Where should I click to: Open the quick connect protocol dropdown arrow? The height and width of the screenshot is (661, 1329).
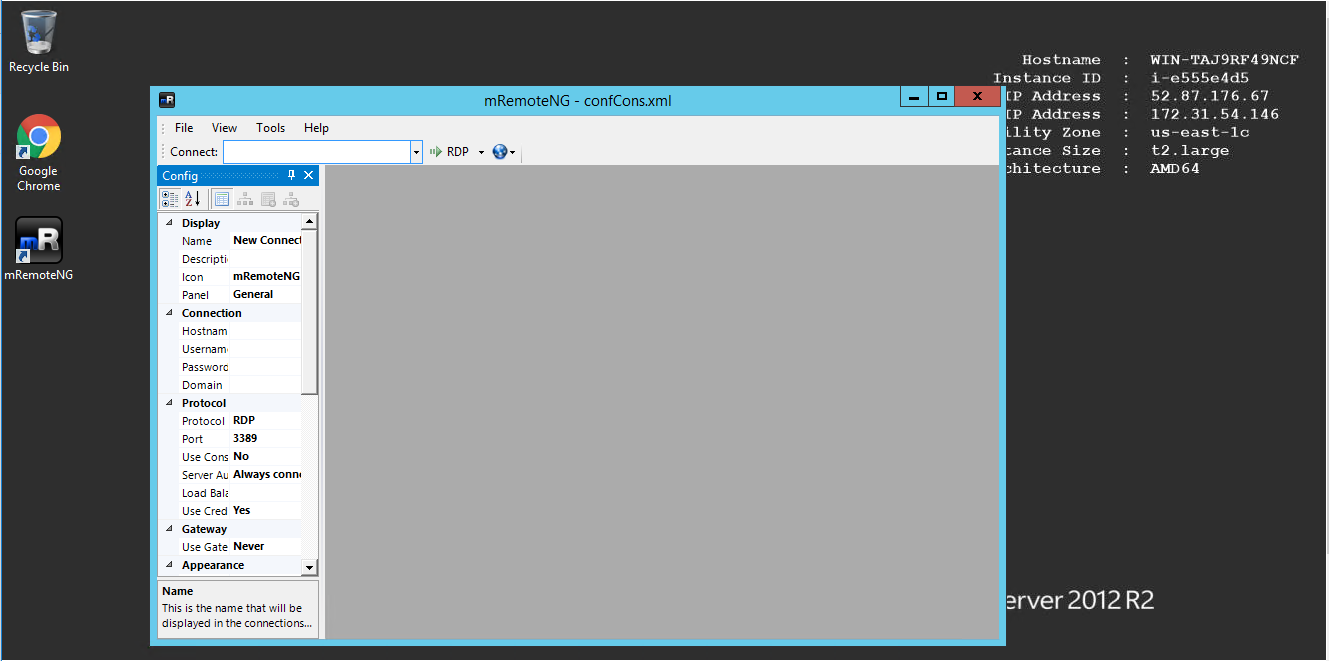pos(479,151)
